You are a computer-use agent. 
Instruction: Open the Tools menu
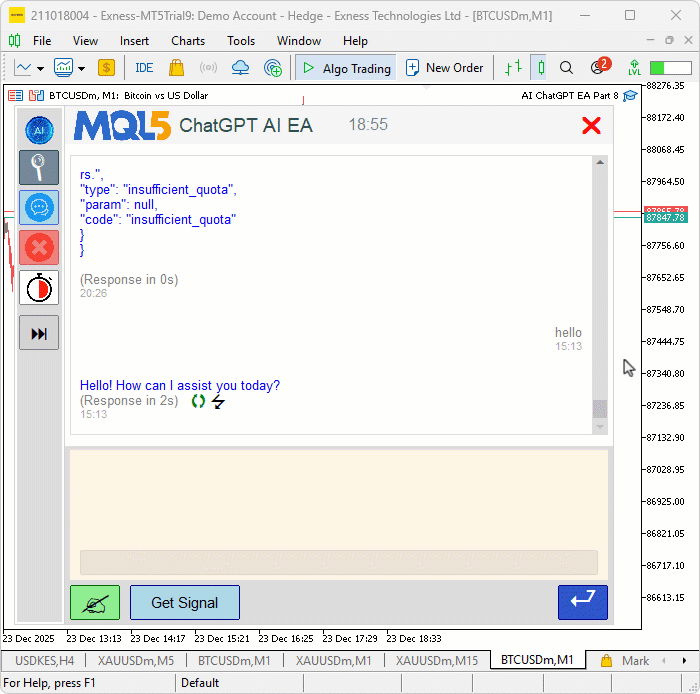241,41
